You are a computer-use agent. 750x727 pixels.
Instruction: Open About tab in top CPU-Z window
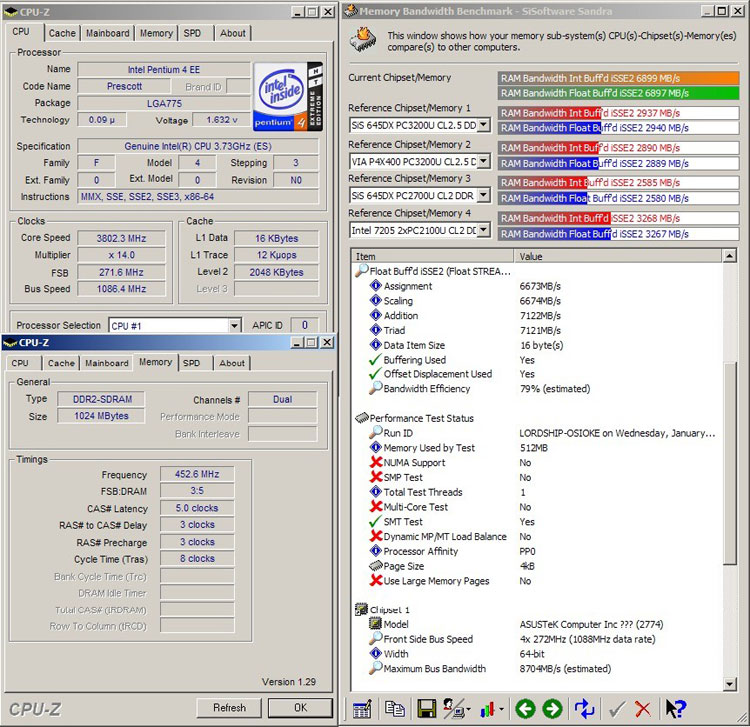[232, 33]
